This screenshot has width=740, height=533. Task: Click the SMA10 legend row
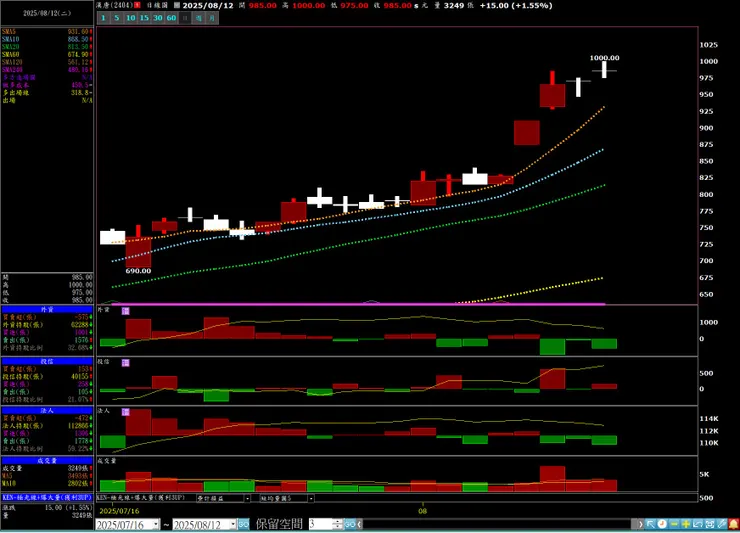(47, 39)
